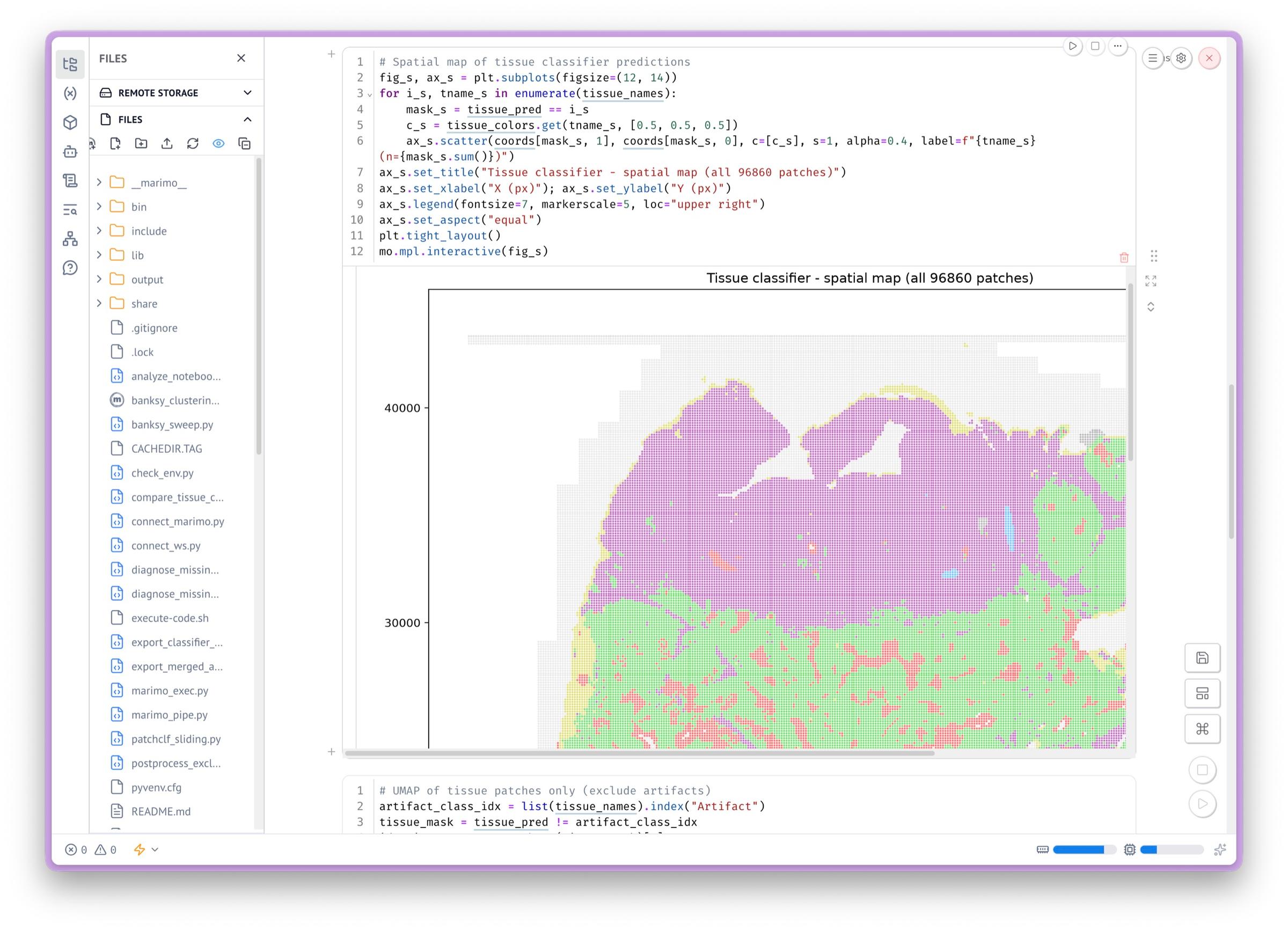Open the documentation search icon

click(x=70, y=210)
